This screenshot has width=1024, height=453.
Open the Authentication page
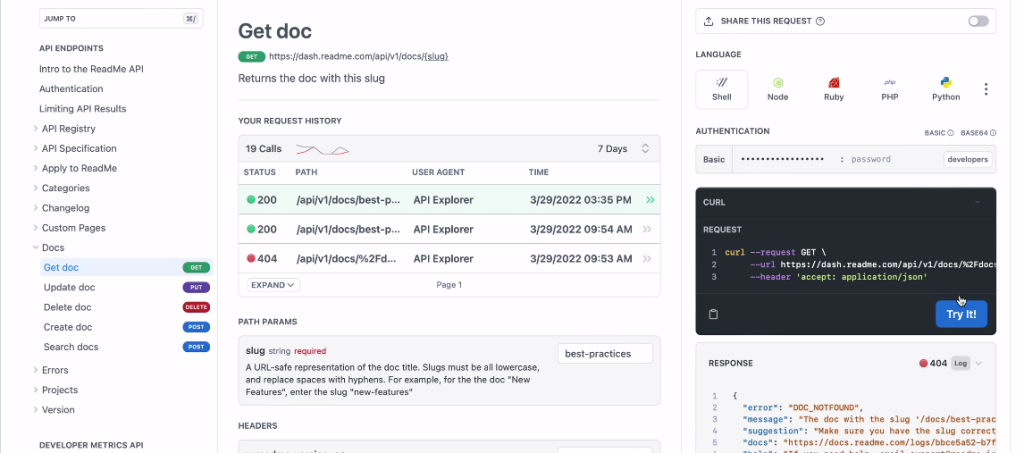click(x=71, y=89)
